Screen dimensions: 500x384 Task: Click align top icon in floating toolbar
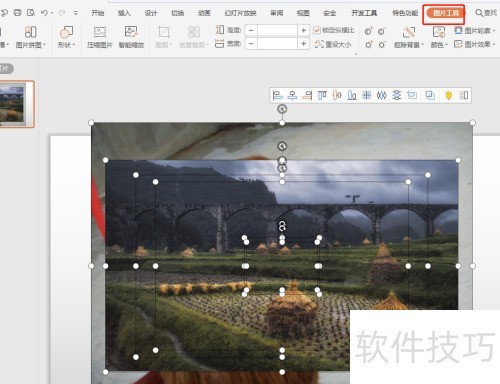(322, 95)
